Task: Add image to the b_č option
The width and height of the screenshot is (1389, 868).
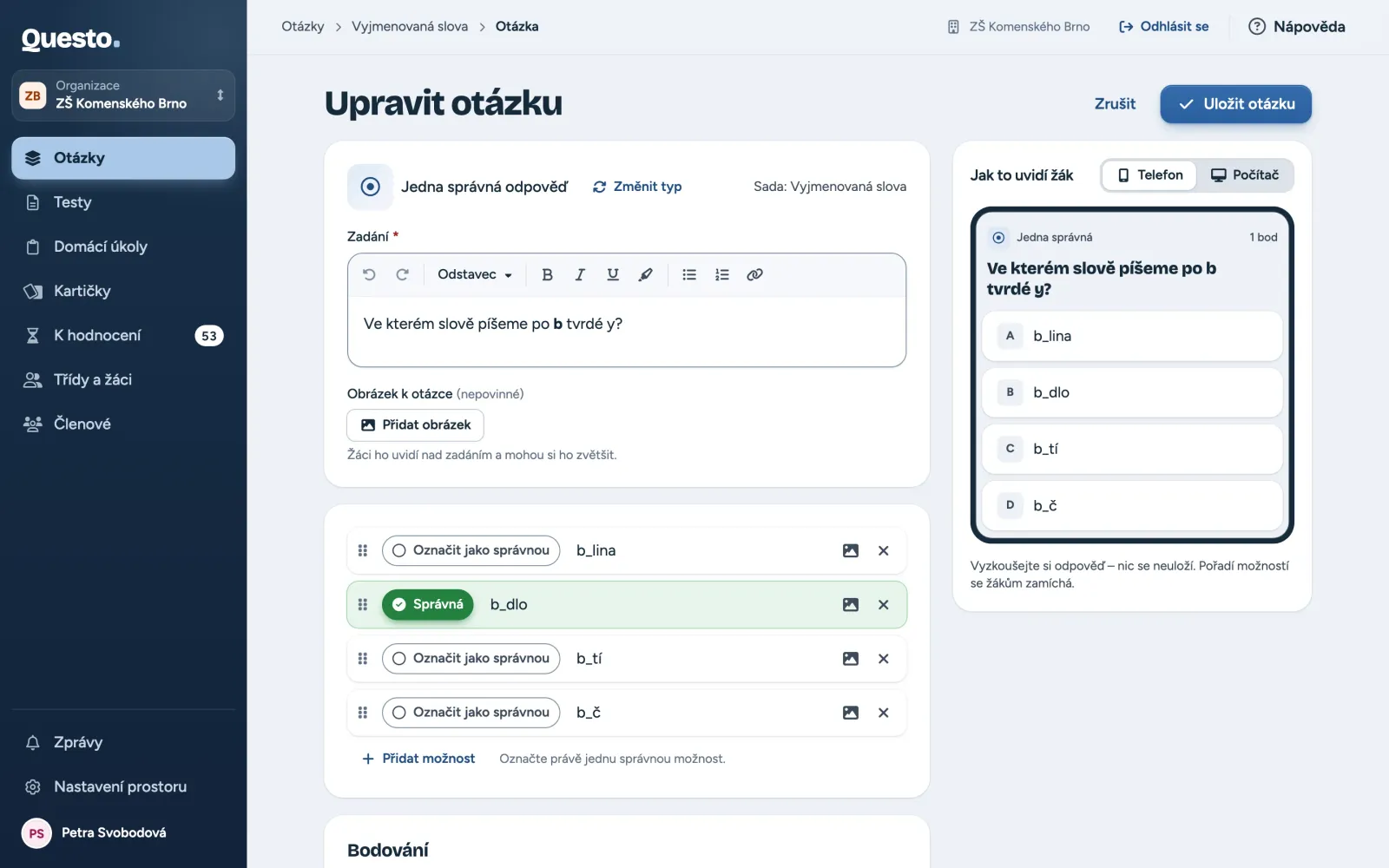Action: point(851,713)
